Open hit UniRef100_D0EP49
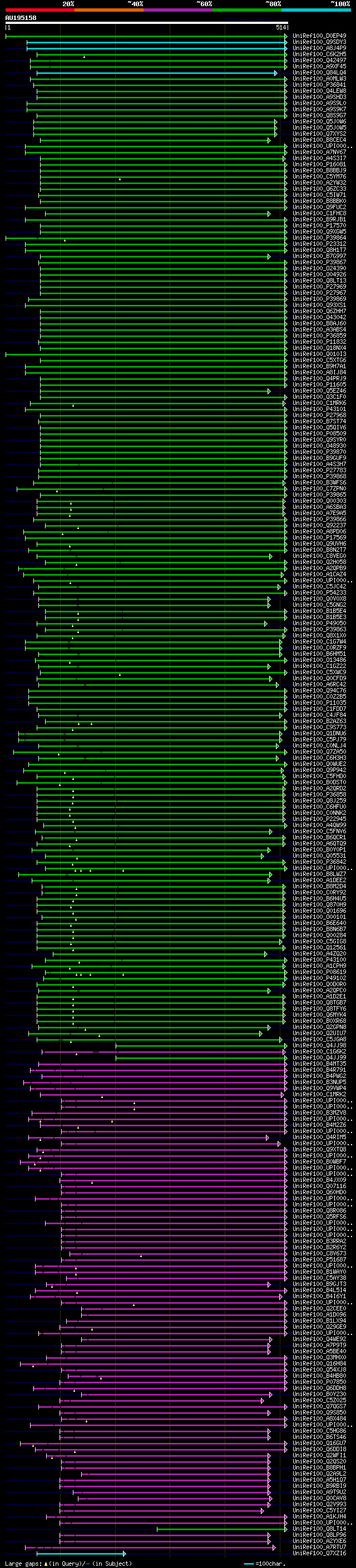Image resolution: width=356 pixels, height=1568 pixels. [319, 36]
